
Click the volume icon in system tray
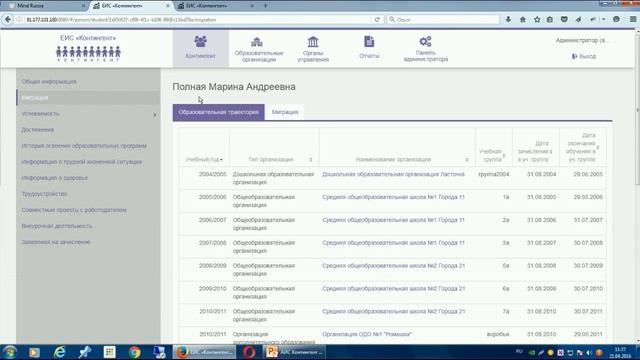click(x=589, y=352)
